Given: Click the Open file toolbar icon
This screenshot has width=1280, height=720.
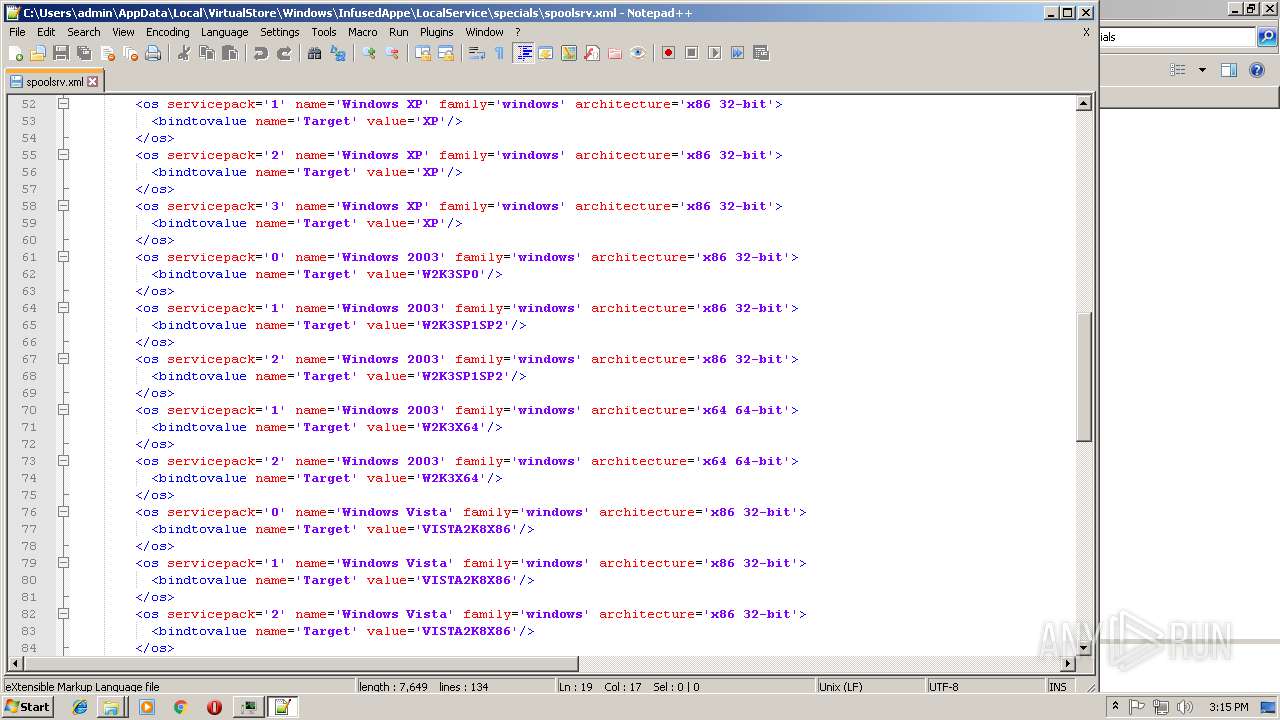Looking at the screenshot, I should click(x=38, y=53).
